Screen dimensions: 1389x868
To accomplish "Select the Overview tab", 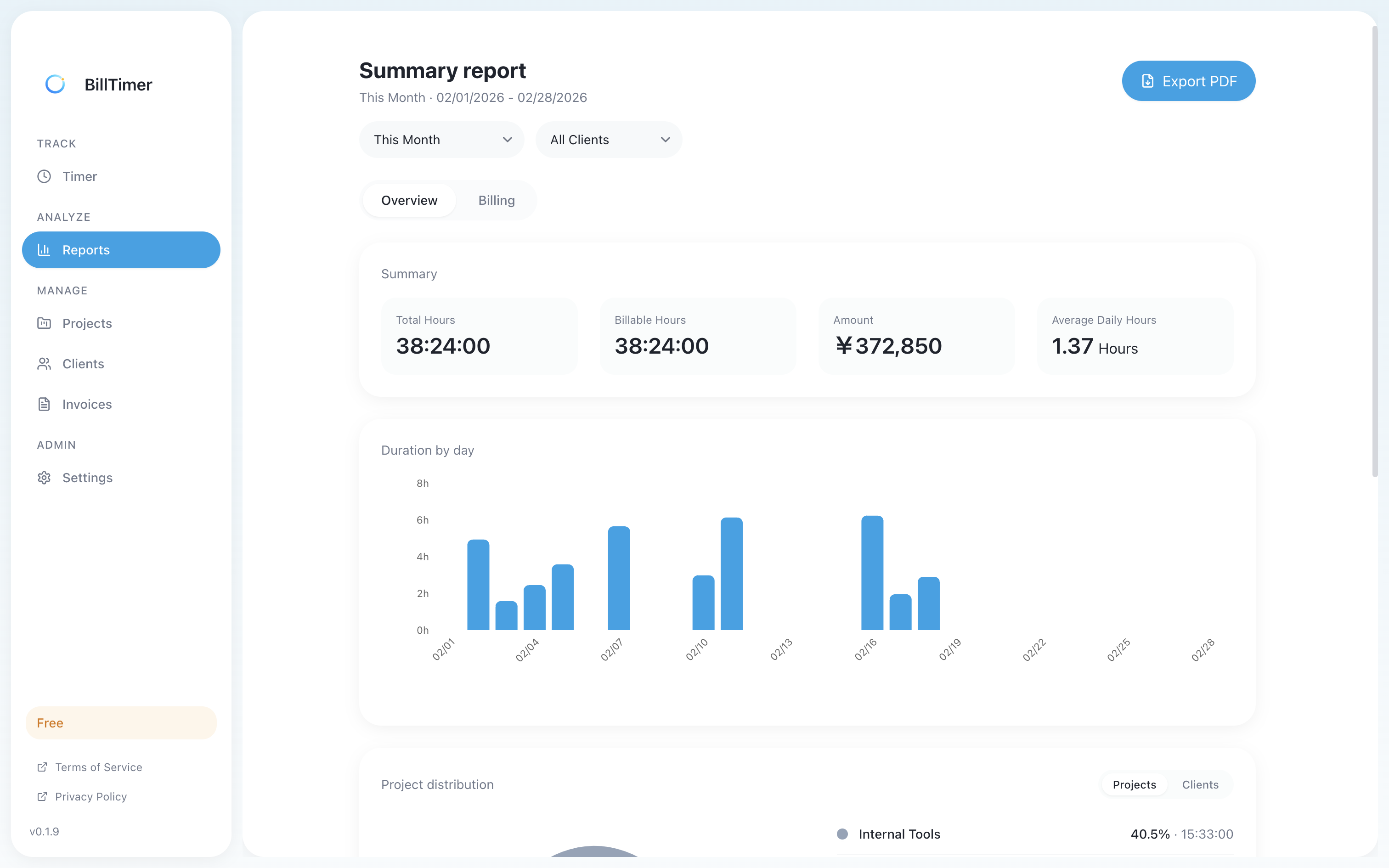I will point(409,200).
